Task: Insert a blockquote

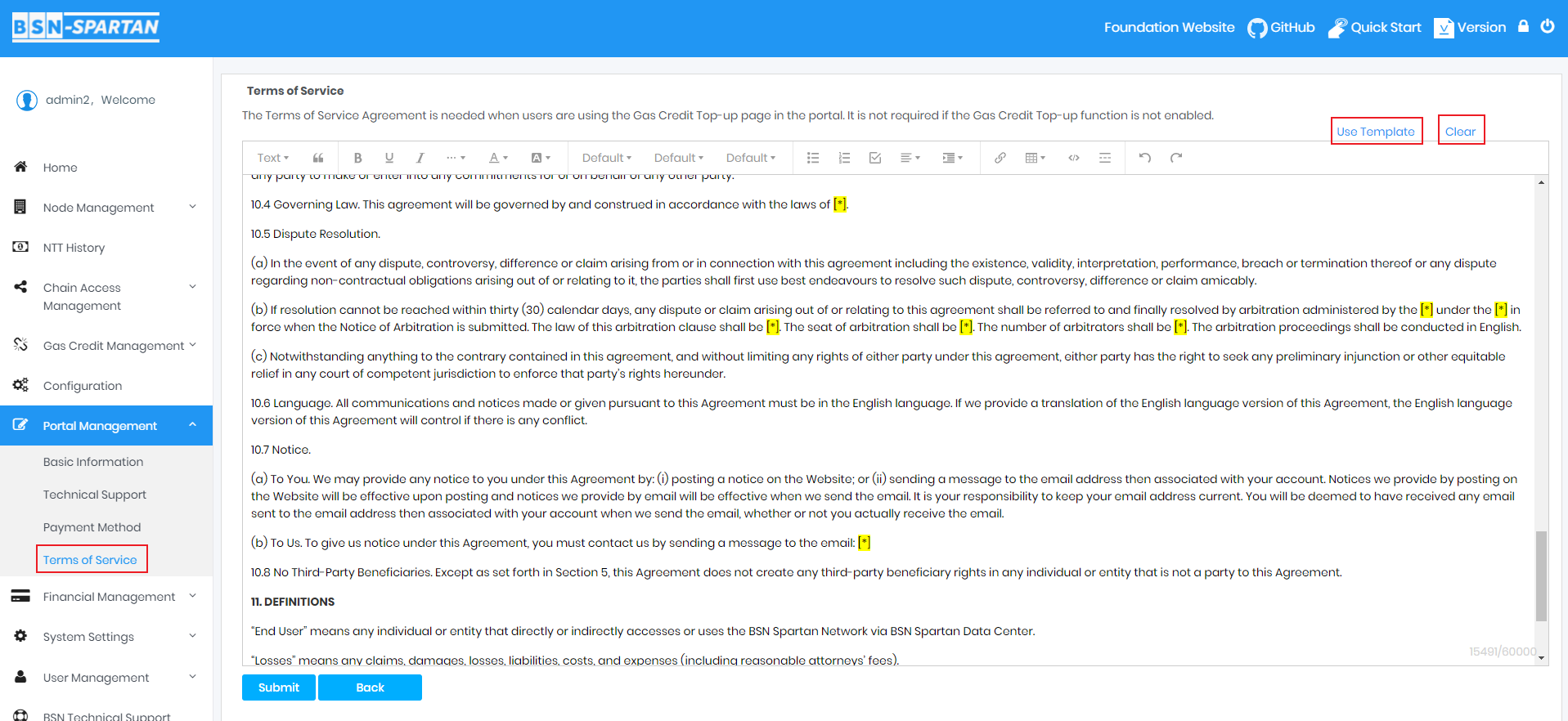Action: point(318,158)
